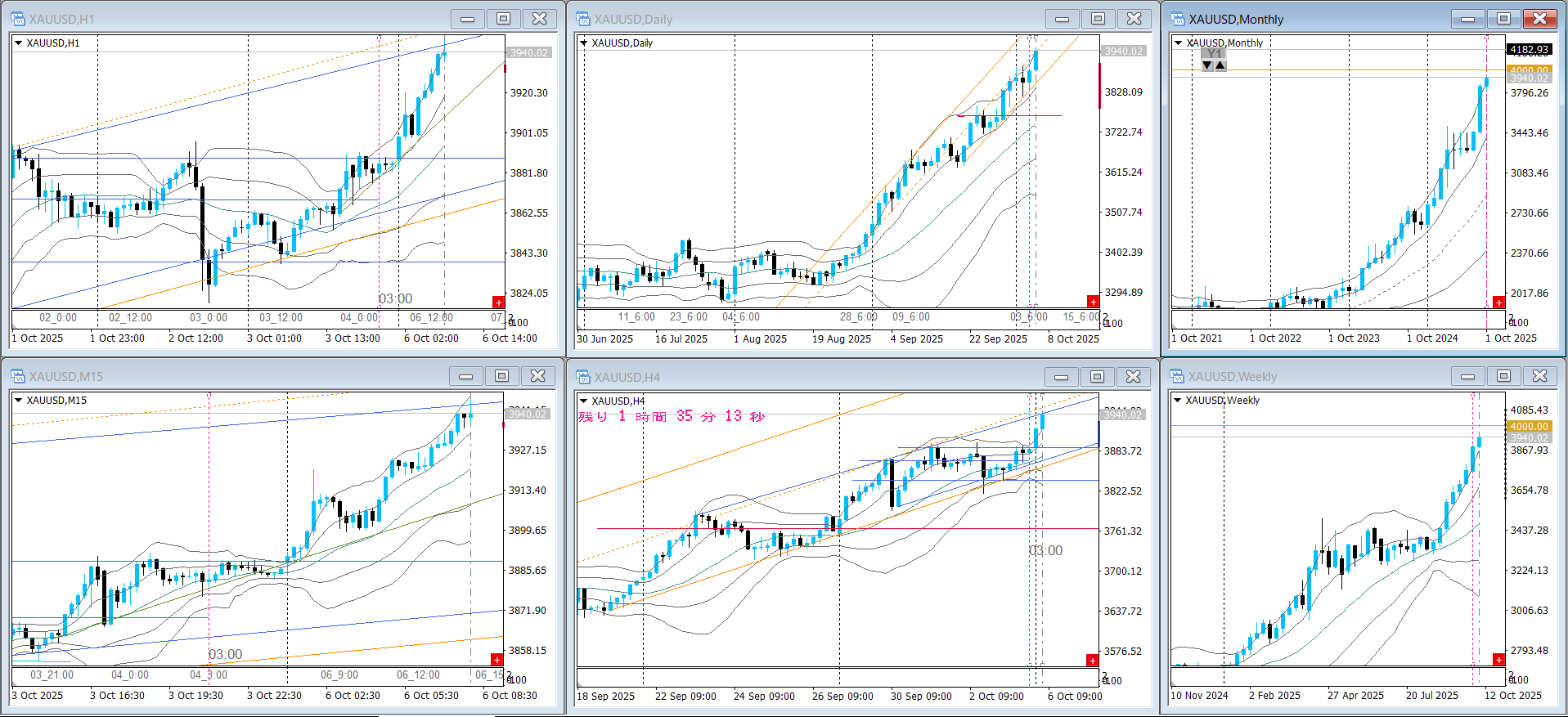Click the chart icon in XAUUSD,H1 title bar
Screen dimensions: 1568x717
coord(18,19)
